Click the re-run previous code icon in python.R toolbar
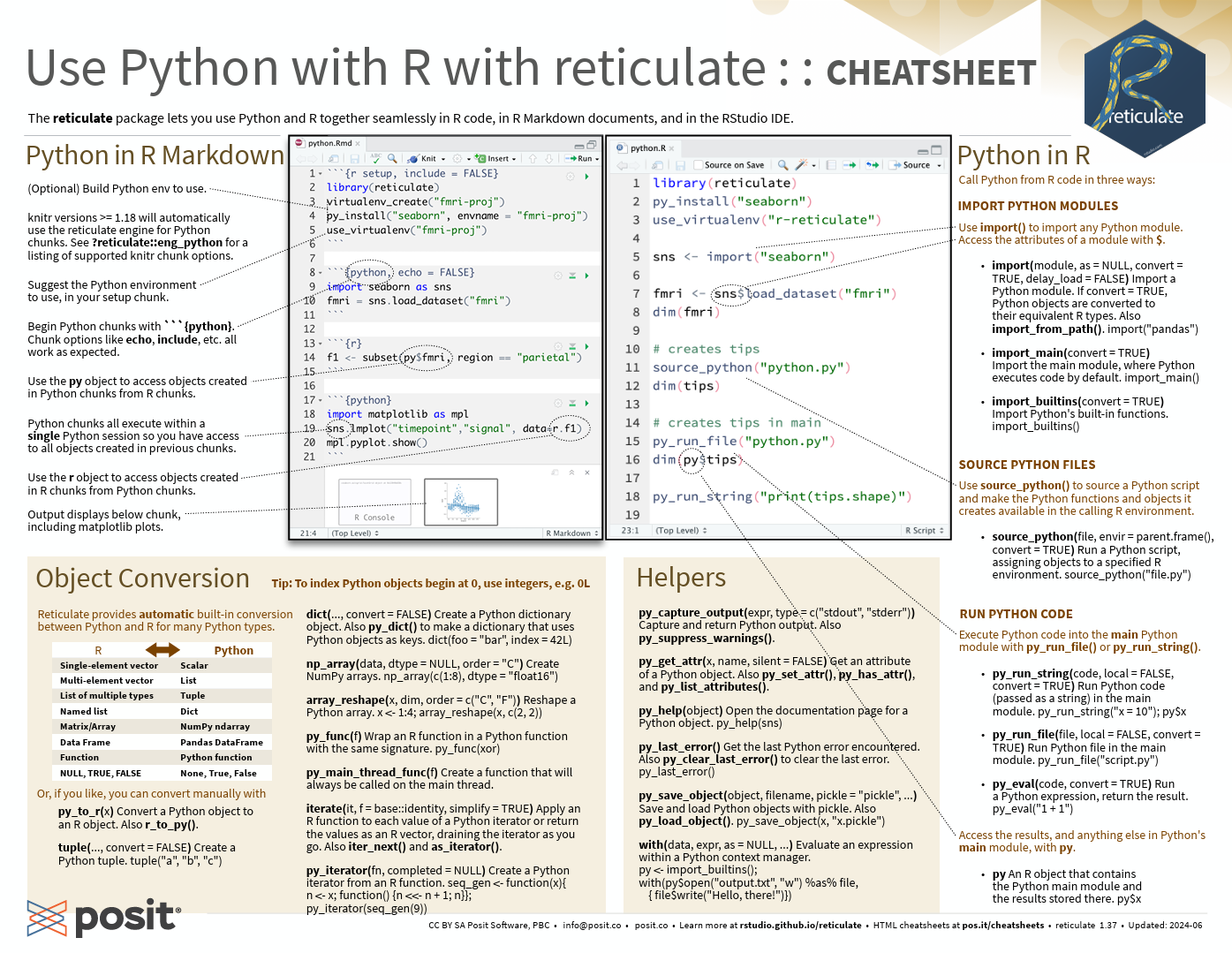The height and width of the screenshot is (953, 1232). tap(870, 165)
